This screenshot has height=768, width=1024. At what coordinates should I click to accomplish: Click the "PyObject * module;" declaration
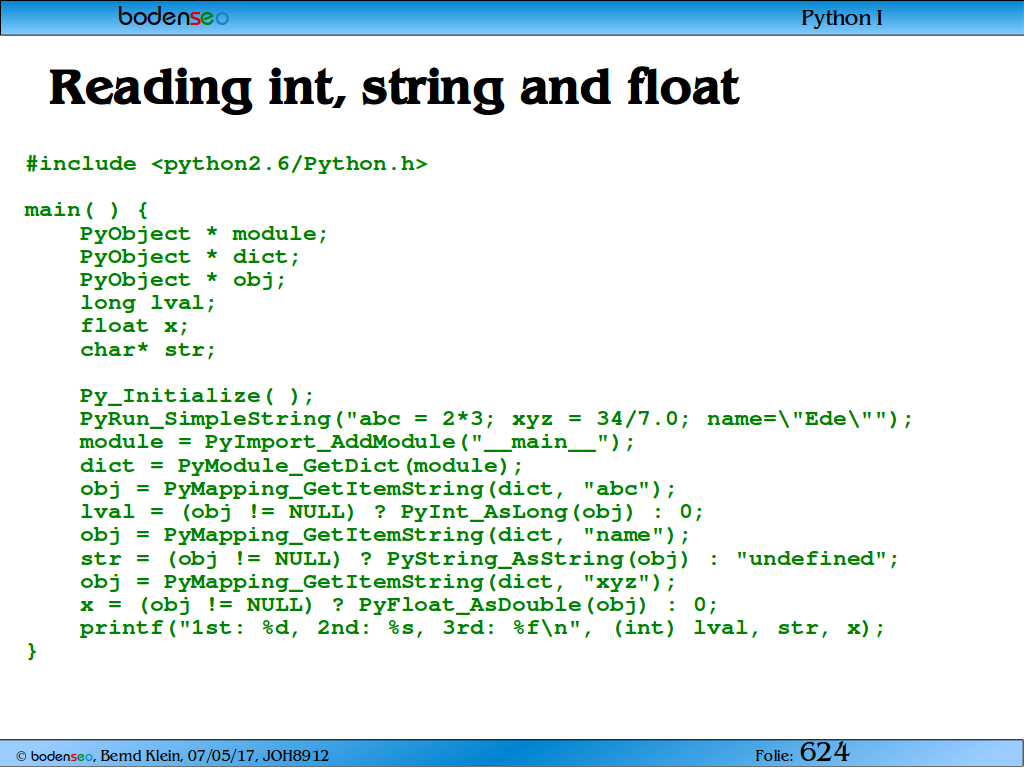[203, 234]
